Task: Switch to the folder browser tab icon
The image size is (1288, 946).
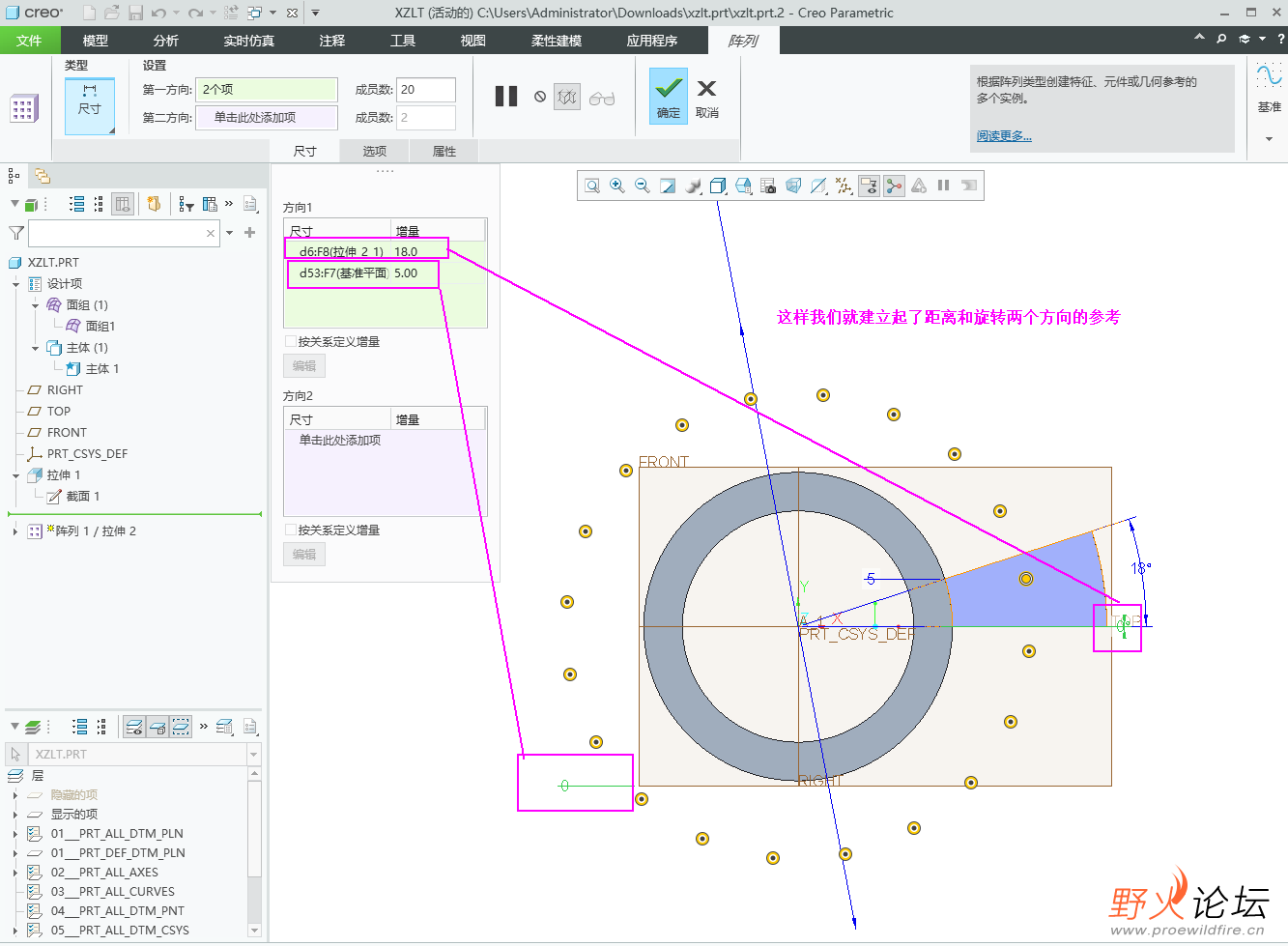Action: 42,176
